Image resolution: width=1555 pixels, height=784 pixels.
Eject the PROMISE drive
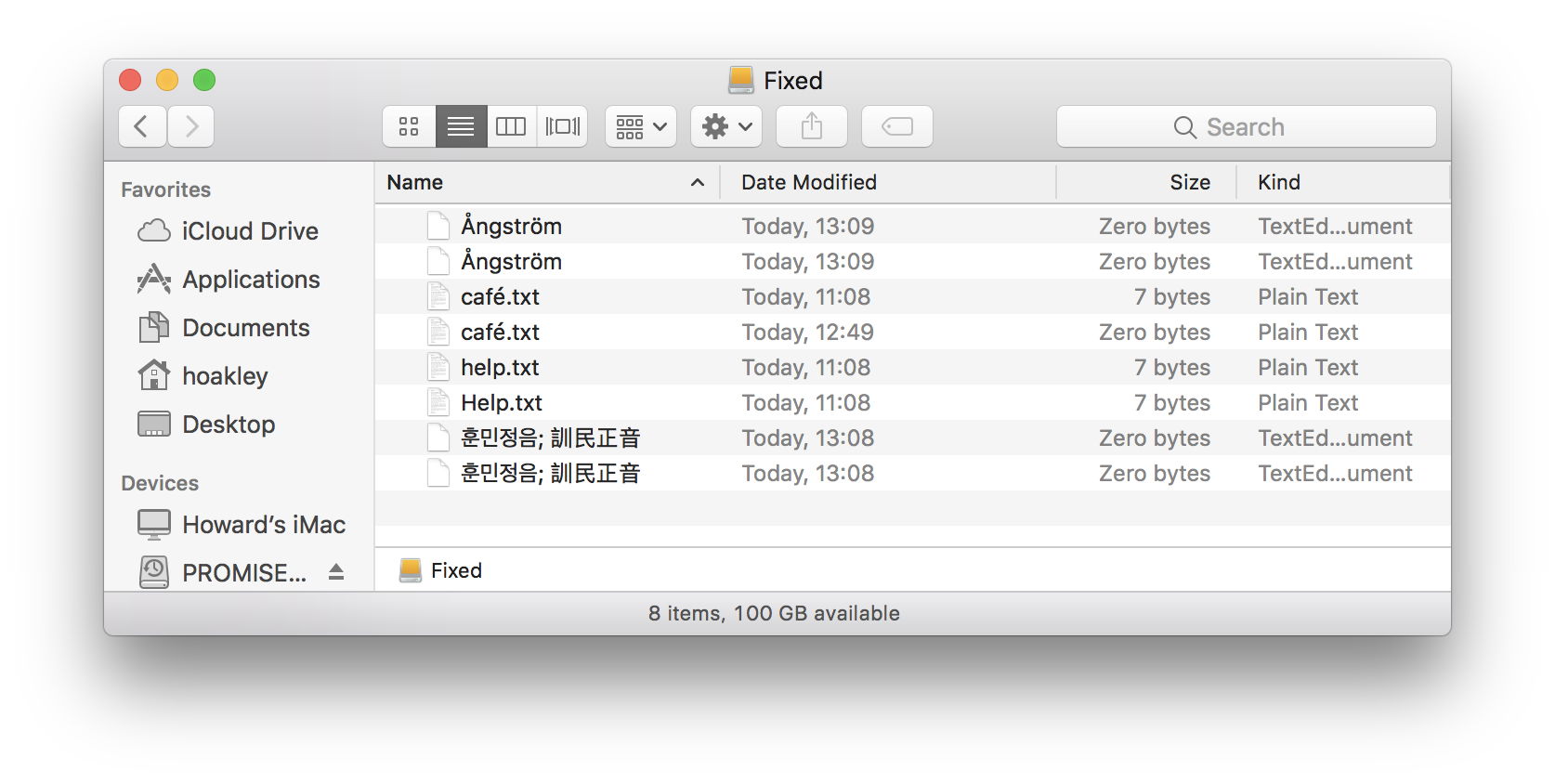[x=336, y=572]
